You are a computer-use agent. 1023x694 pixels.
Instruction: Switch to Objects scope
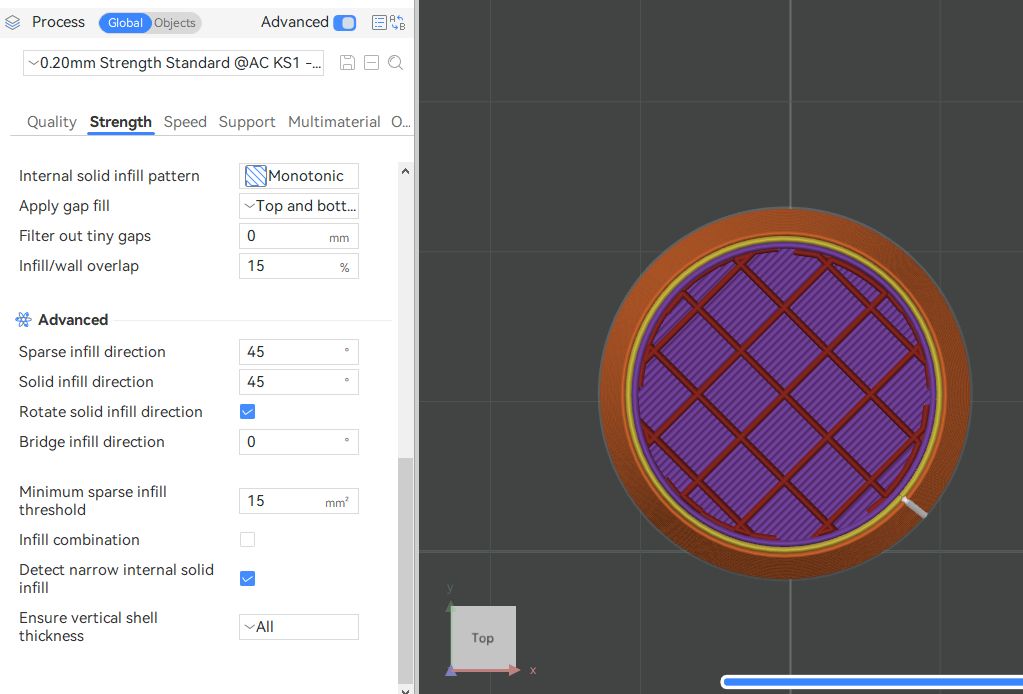coord(175,23)
